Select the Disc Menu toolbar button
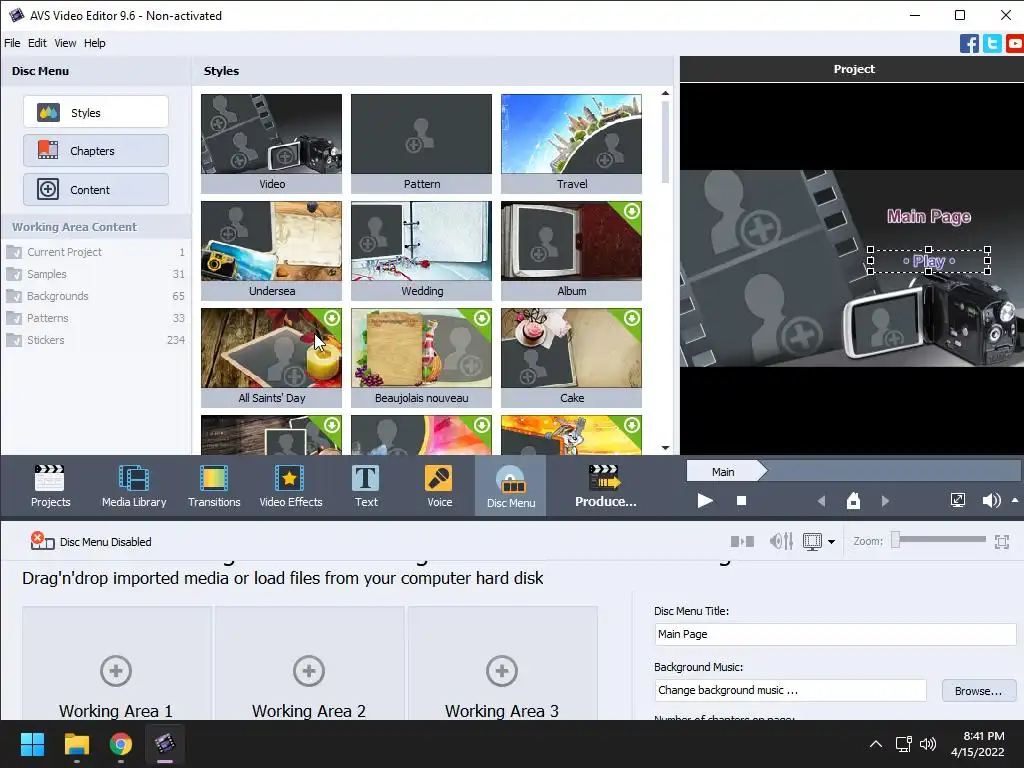Viewport: 1024px width, 768px height. coord(511,486)
